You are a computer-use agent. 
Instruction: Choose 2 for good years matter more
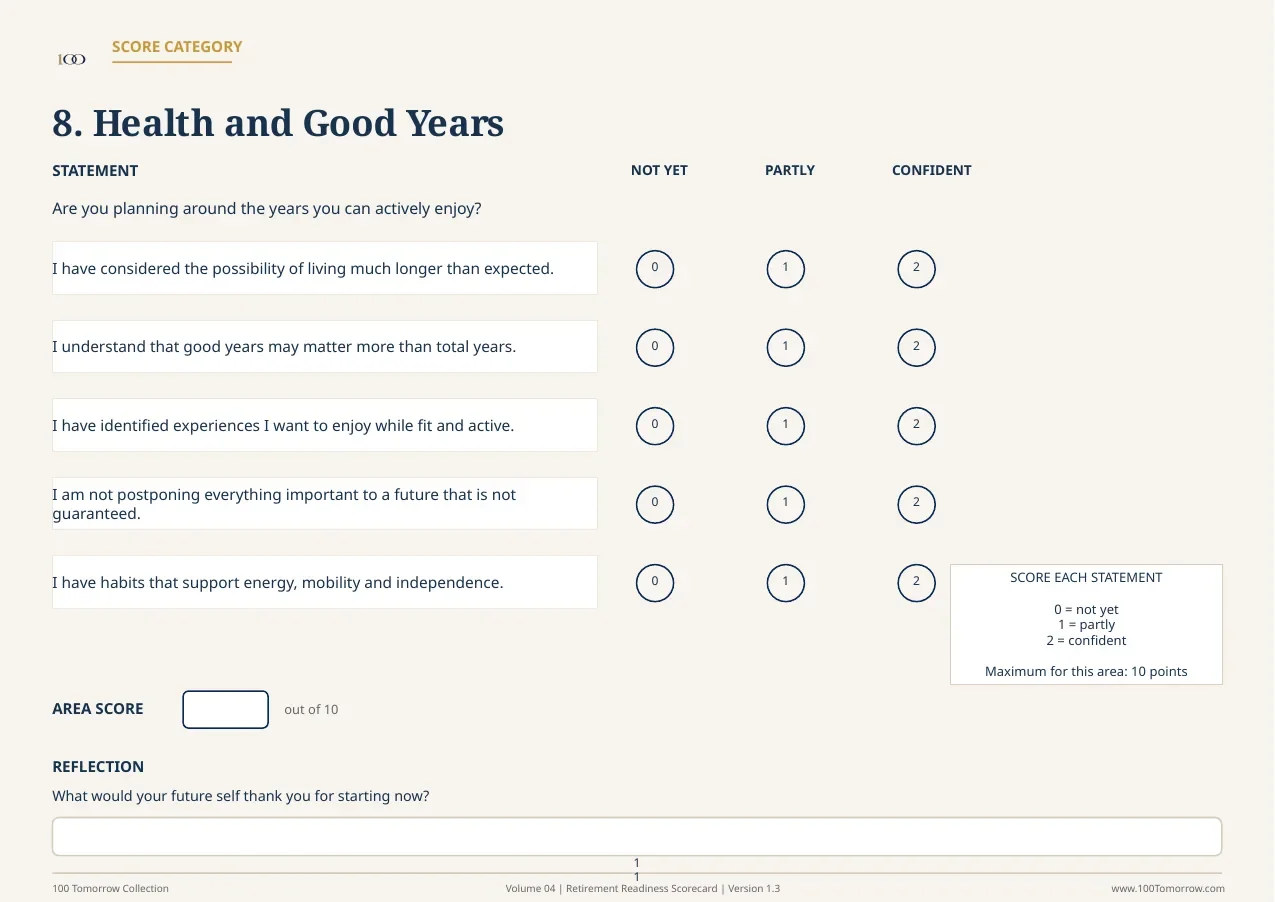(x=916, y=347)
